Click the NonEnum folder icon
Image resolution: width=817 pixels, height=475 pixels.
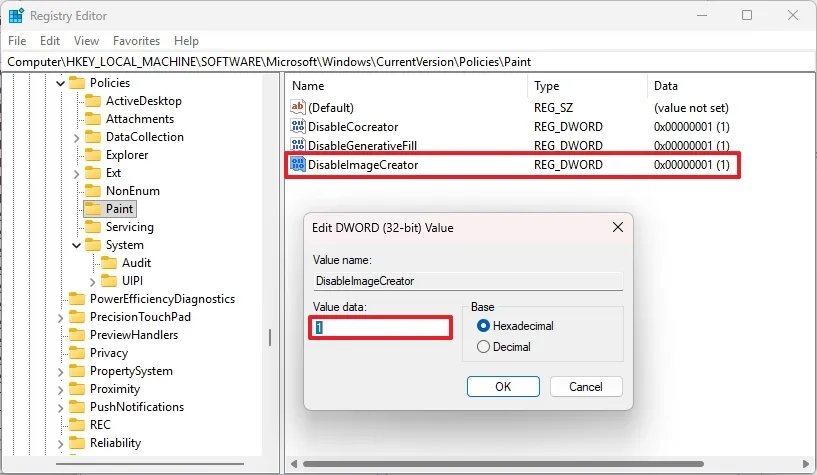(93, 191)
